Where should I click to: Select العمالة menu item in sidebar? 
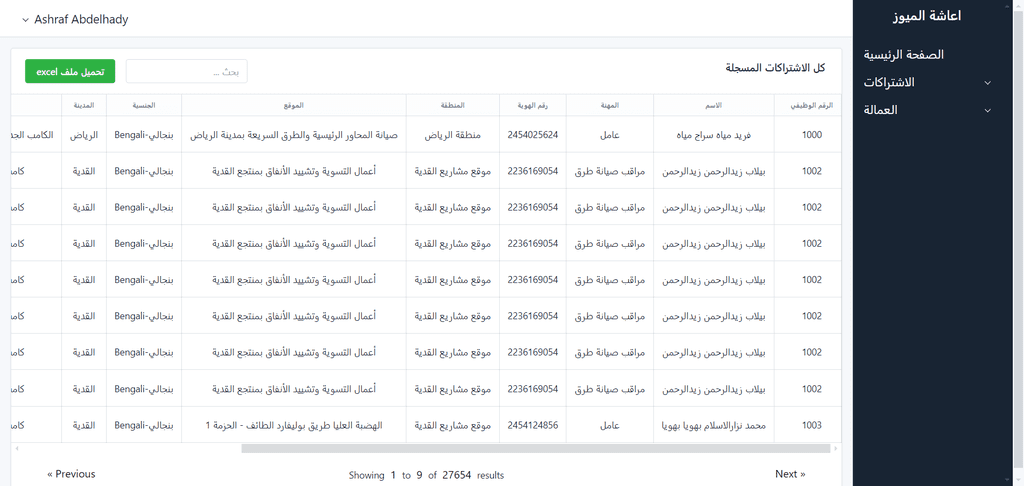[880, 110]
